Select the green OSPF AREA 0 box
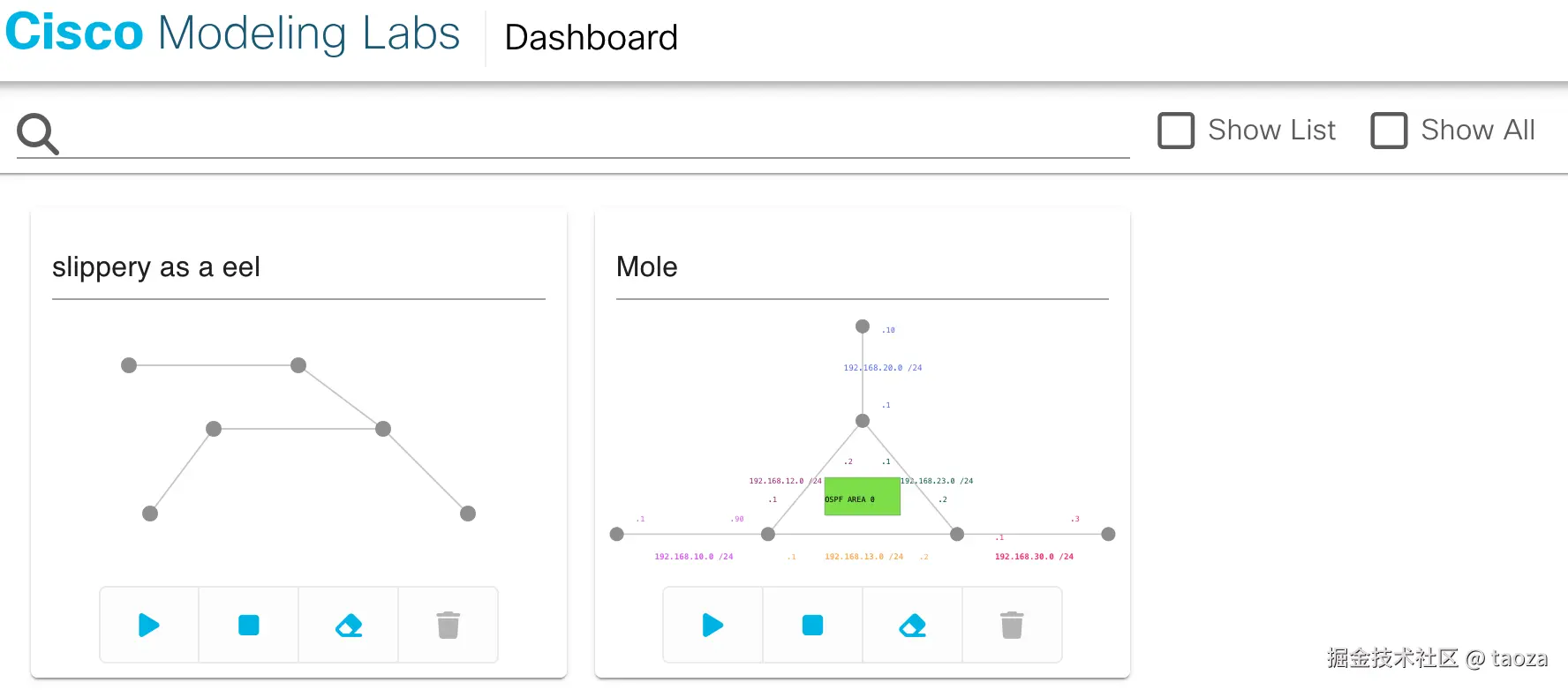 862,497
